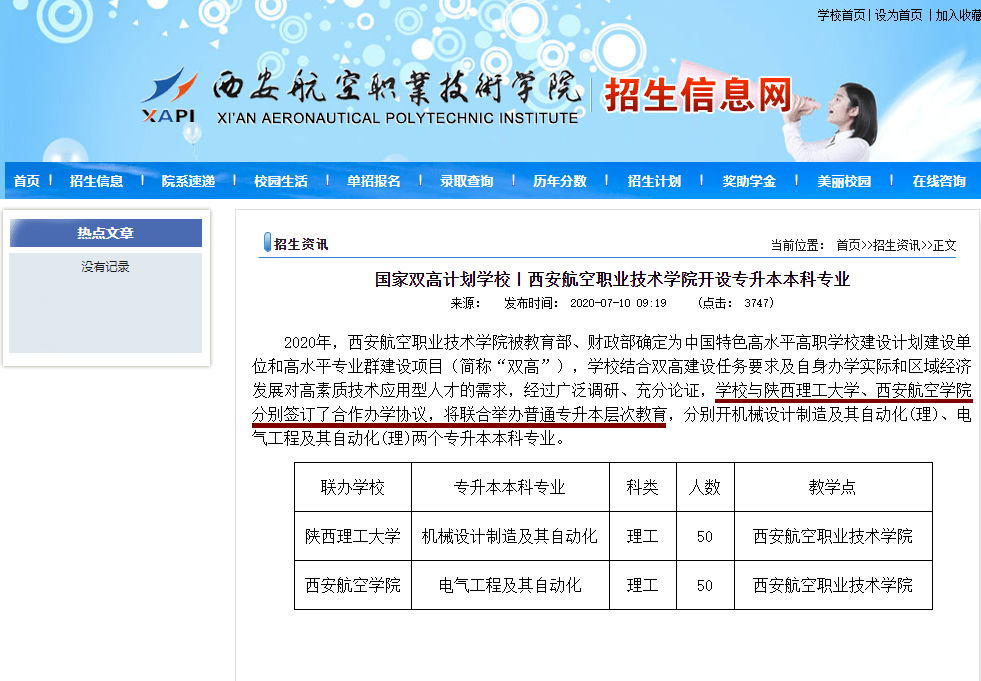The height and width of the screenshot is (681, 981).
Task: Click the 设为首页 top link
Action: point(898,15)
